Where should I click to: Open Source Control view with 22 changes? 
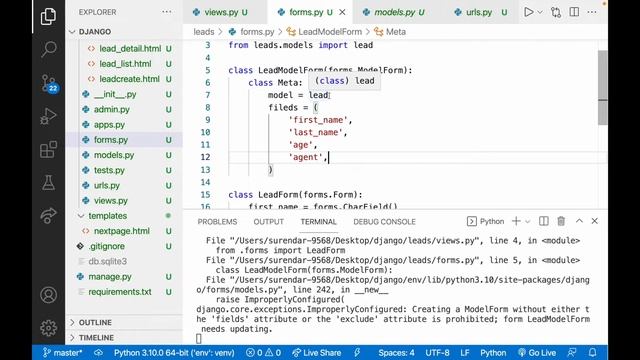pyautogui.click(x=49, y=83)
